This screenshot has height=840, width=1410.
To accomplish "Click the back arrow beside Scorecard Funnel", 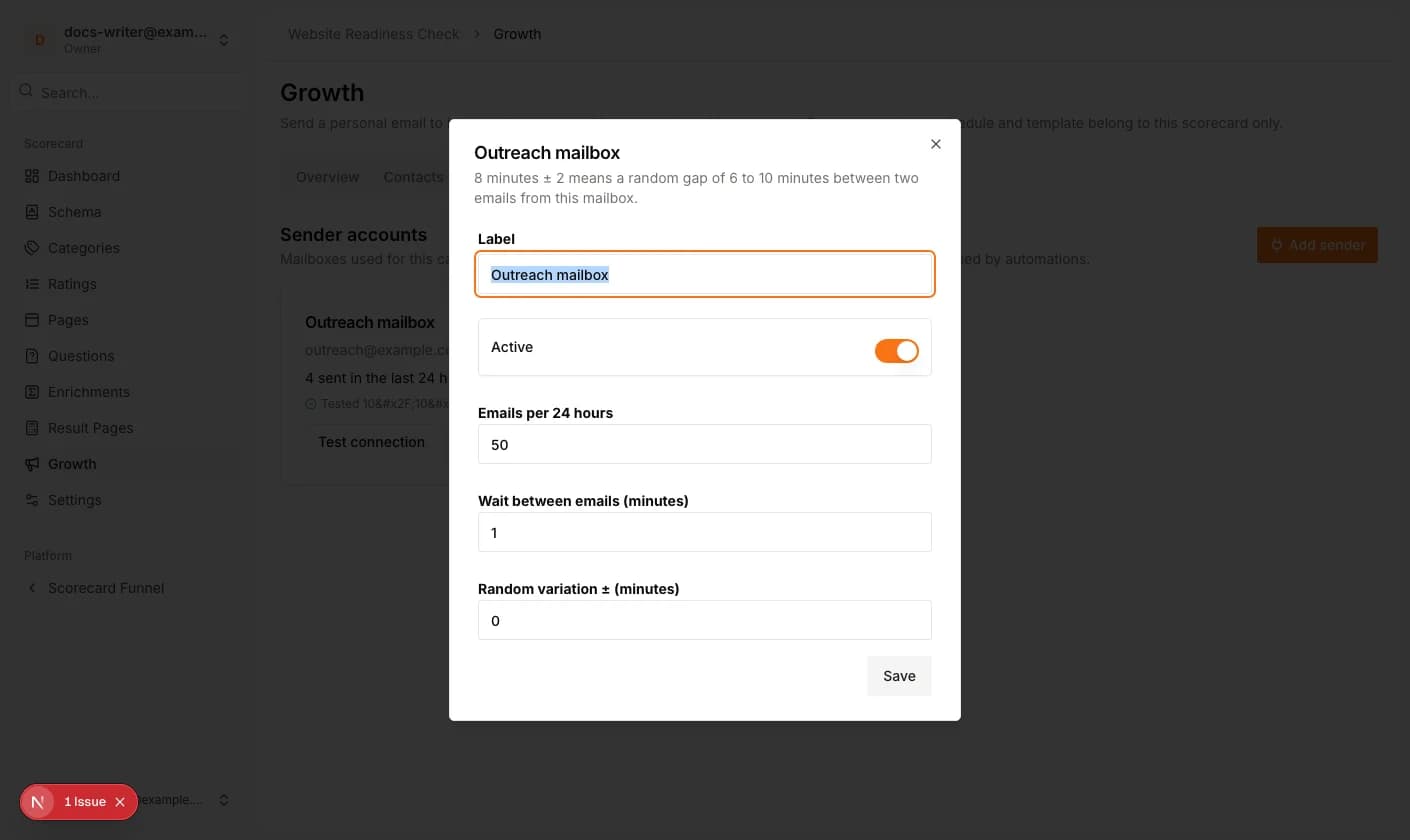I will click(x=32, y=588).
